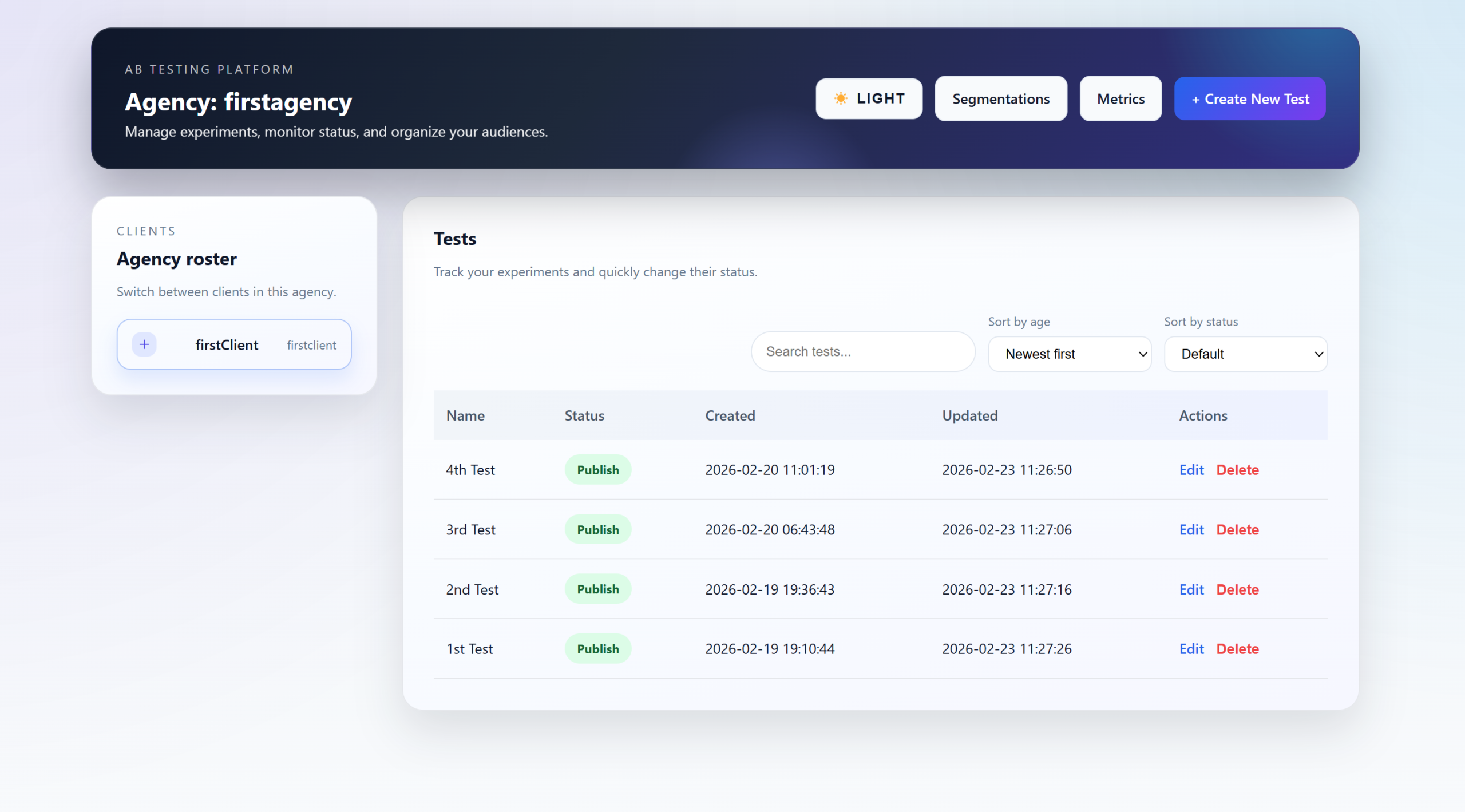The image size is (1465, 812).
Task: Edit the 3rd Test
Action: click(x=1191, y=530)
